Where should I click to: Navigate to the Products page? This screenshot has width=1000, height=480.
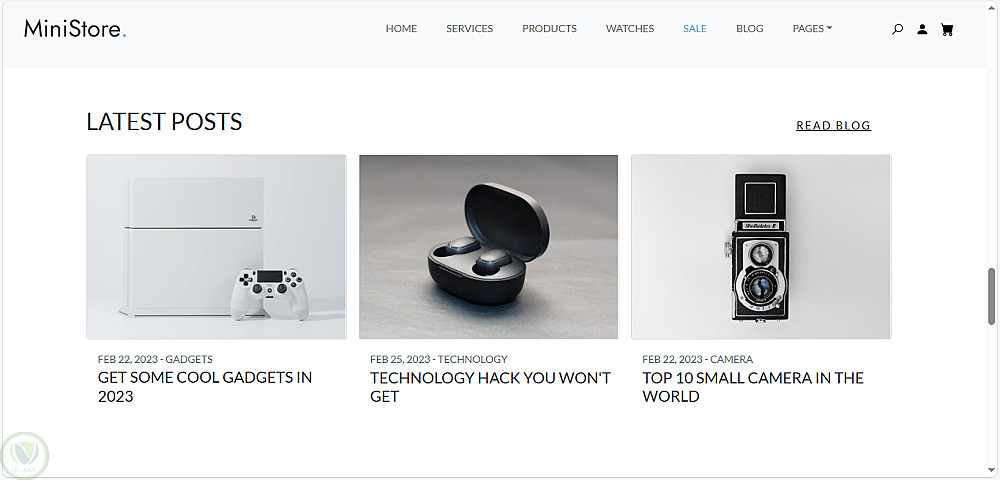point(549,29)
